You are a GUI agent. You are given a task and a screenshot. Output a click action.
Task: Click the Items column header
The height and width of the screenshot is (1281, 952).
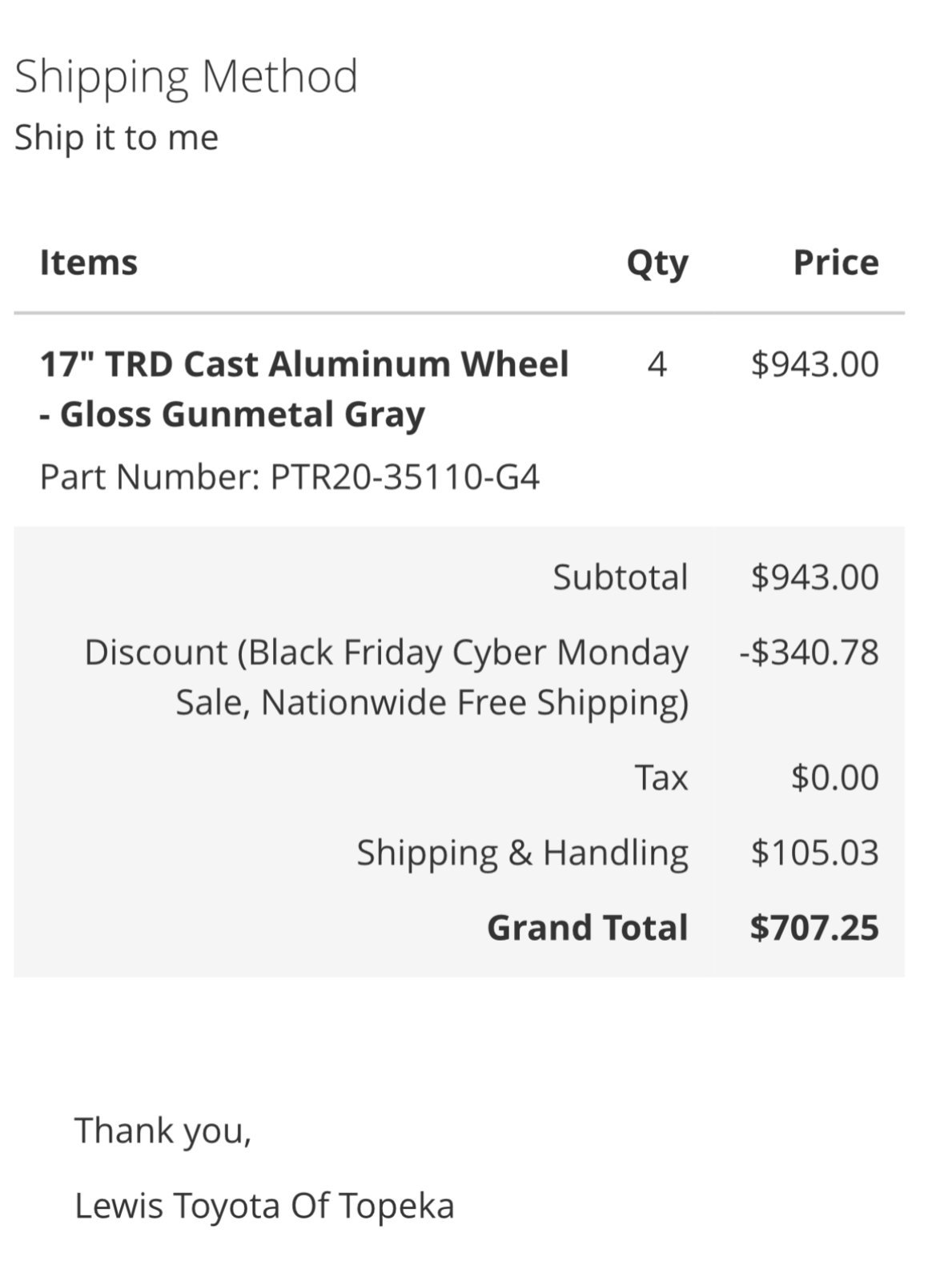coord(89,263)
